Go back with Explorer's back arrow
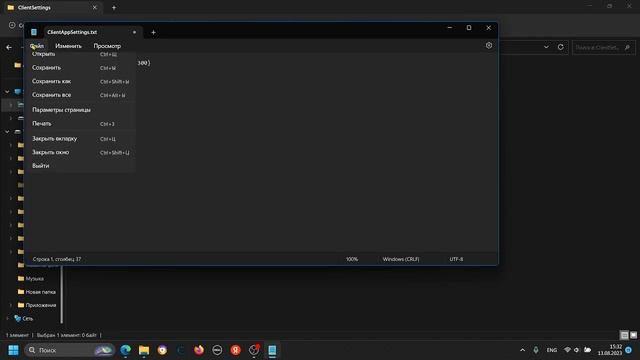The image size is (640, 360). pyautogui.click(x=9, y=47)
